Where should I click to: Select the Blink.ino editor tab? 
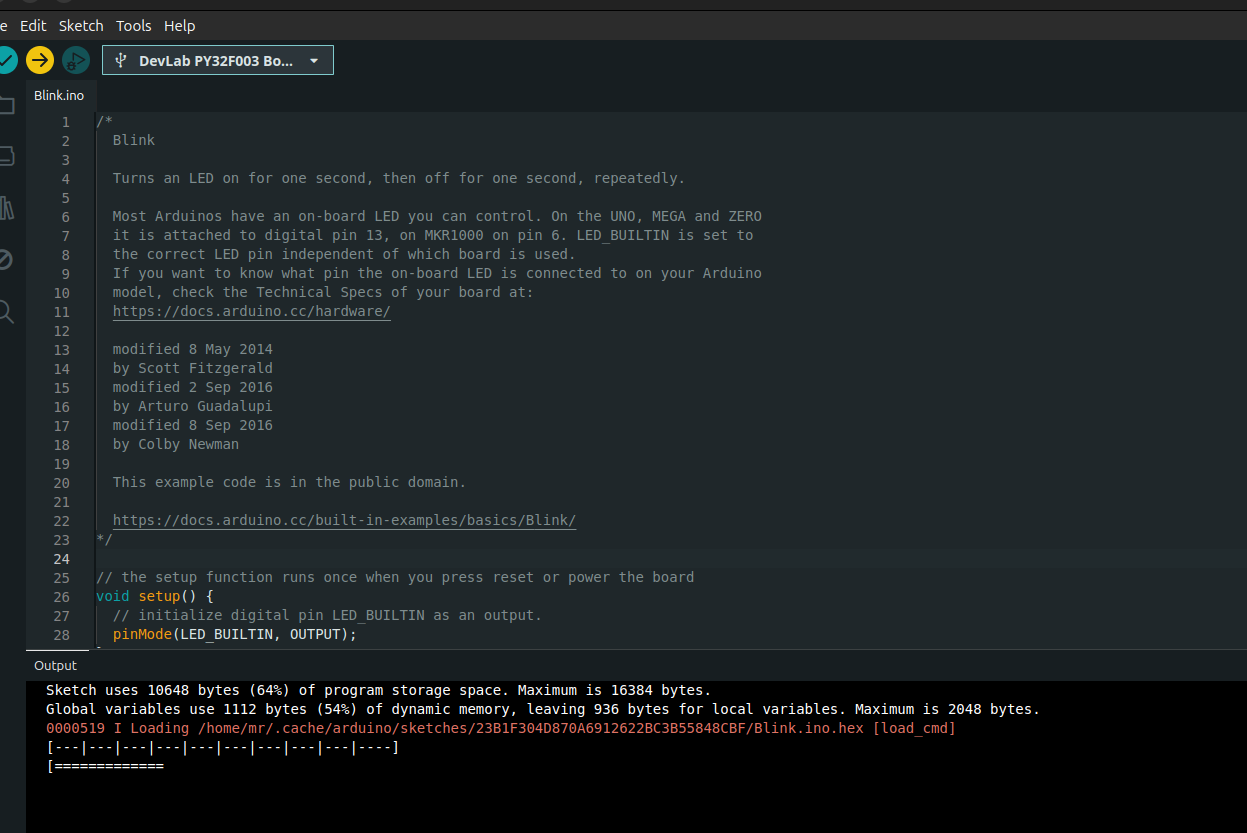59,95
